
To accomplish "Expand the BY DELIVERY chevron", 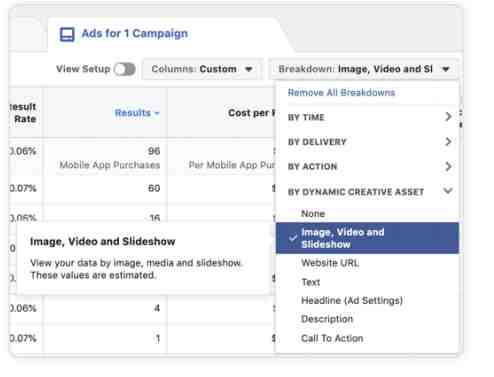I will pos(448,142).
